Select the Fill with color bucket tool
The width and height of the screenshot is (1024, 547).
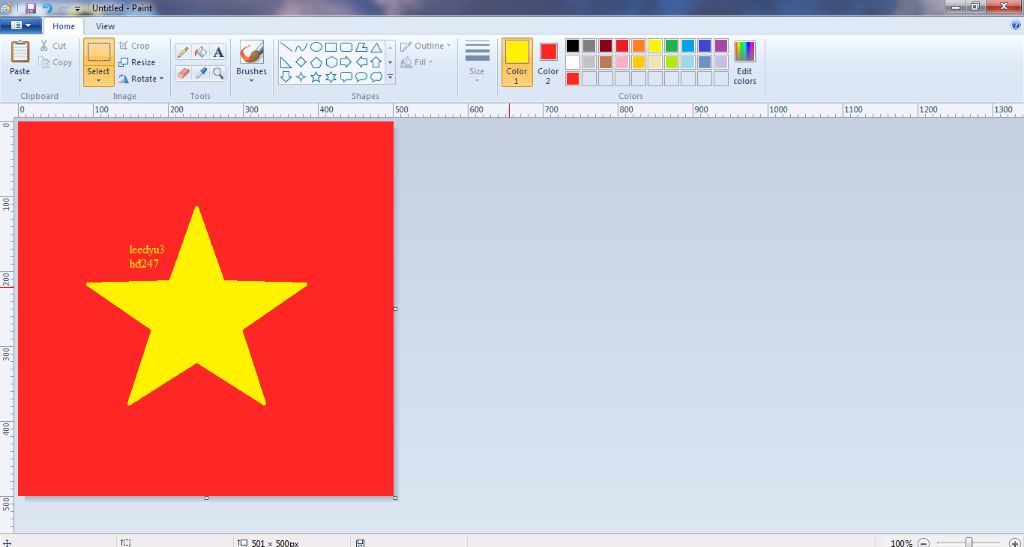click(201, 52)
